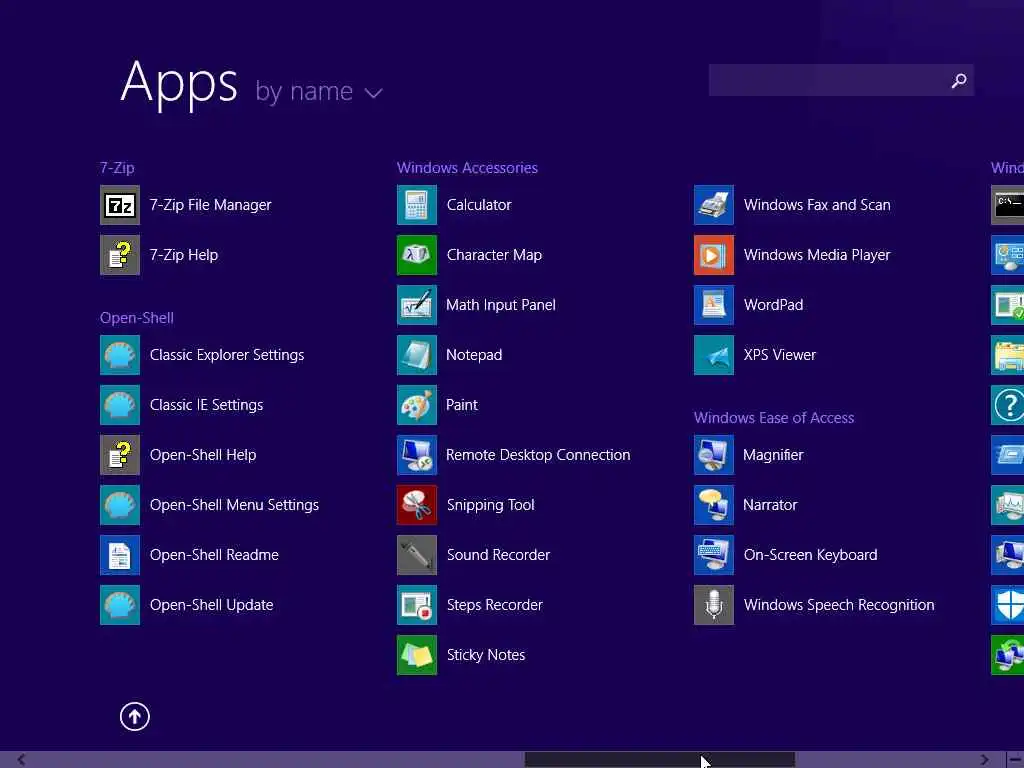Launch Windows Speech Recognition microphone icon

714,605
